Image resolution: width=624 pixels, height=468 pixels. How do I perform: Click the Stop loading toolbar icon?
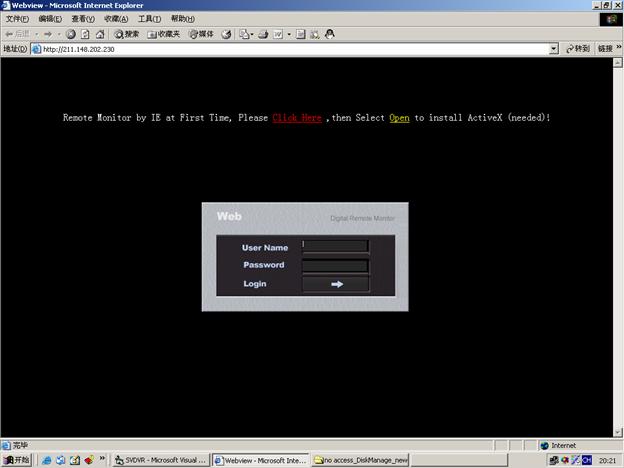tap(71, 34)
